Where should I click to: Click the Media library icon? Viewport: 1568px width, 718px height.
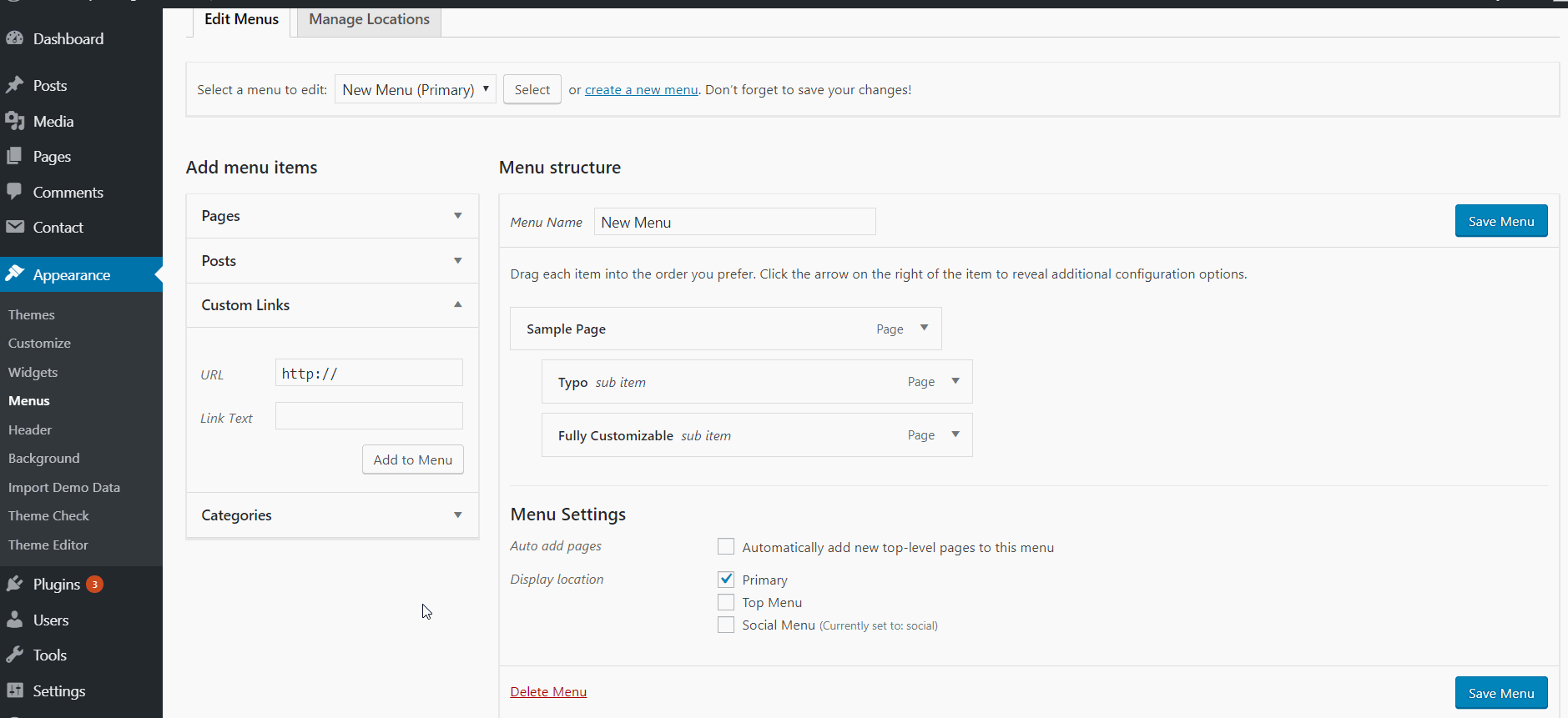coord(15,121)
